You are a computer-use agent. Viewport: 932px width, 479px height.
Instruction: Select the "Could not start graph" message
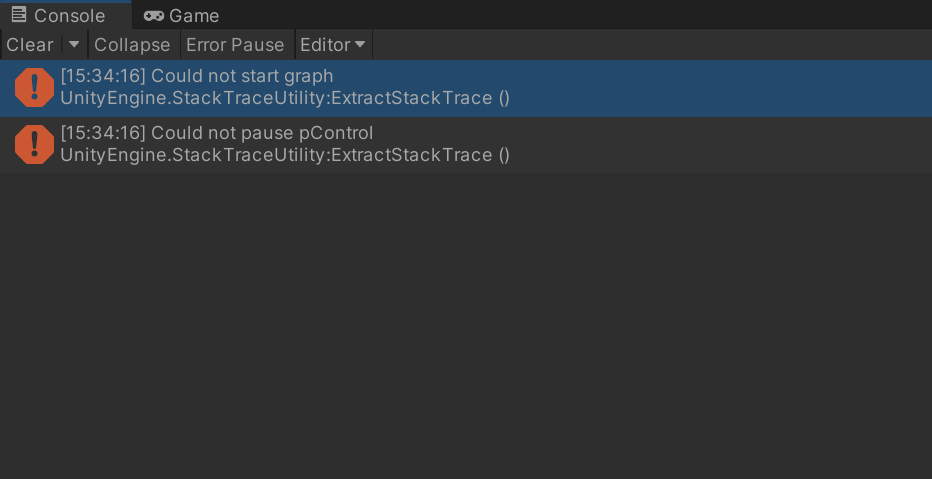click(466, 88)
